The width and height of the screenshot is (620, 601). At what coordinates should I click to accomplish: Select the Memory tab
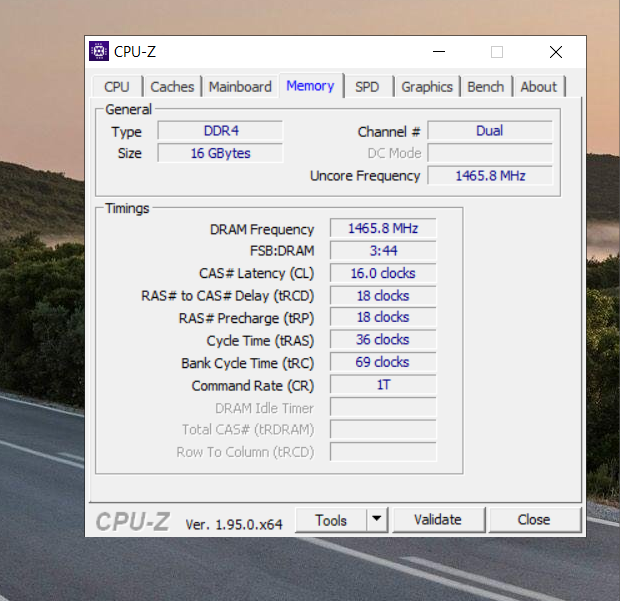coord(310,85)
